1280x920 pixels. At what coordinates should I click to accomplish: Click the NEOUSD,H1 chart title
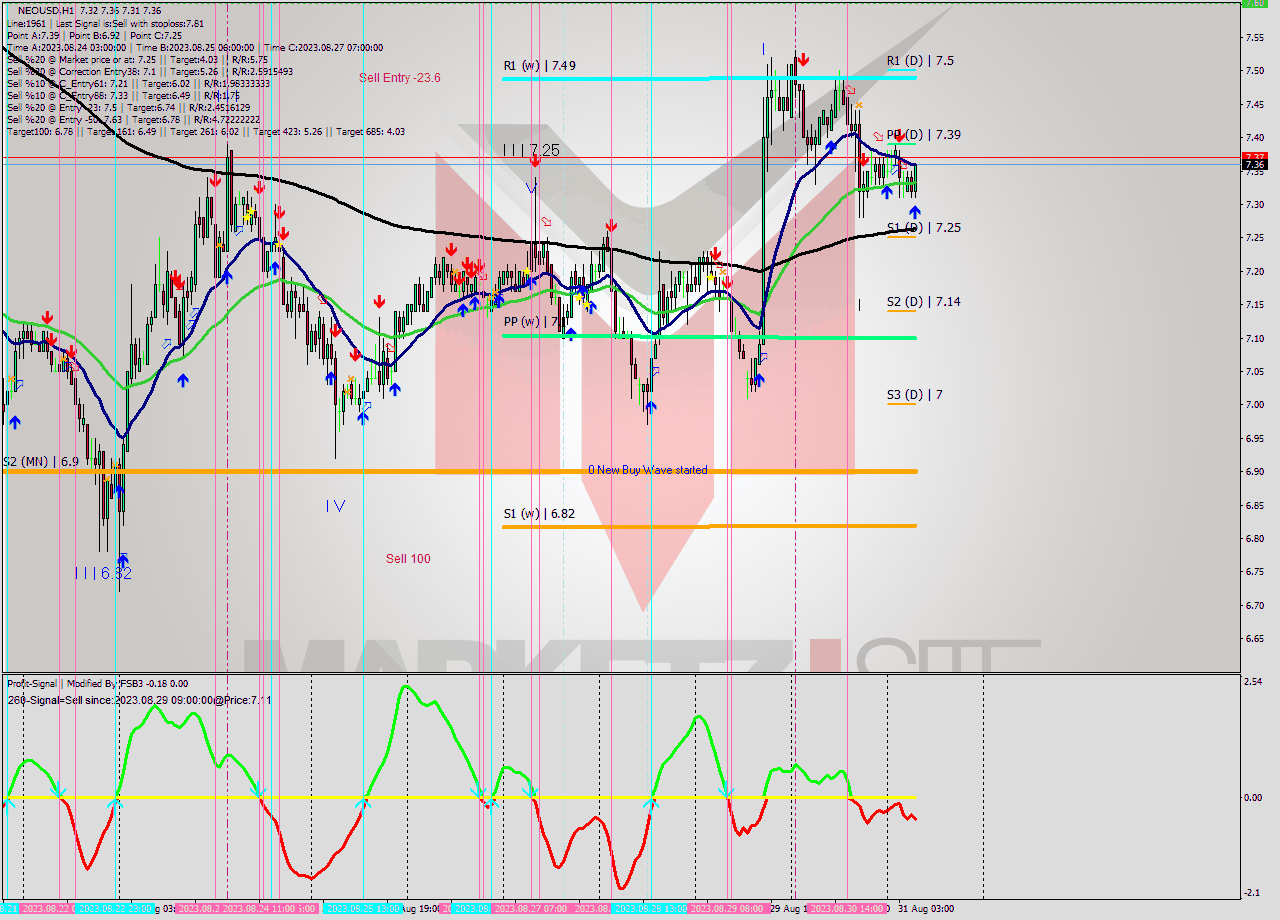[45, 9]
